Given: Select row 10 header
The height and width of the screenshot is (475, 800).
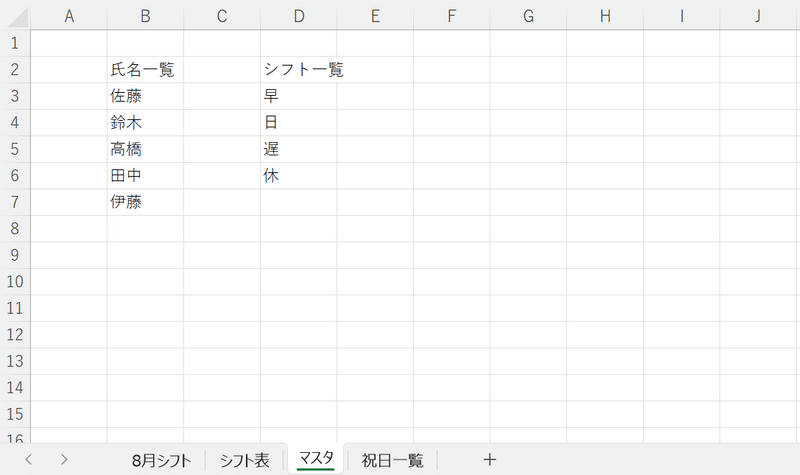Looking at the screenshot, I should pos(15,282).
